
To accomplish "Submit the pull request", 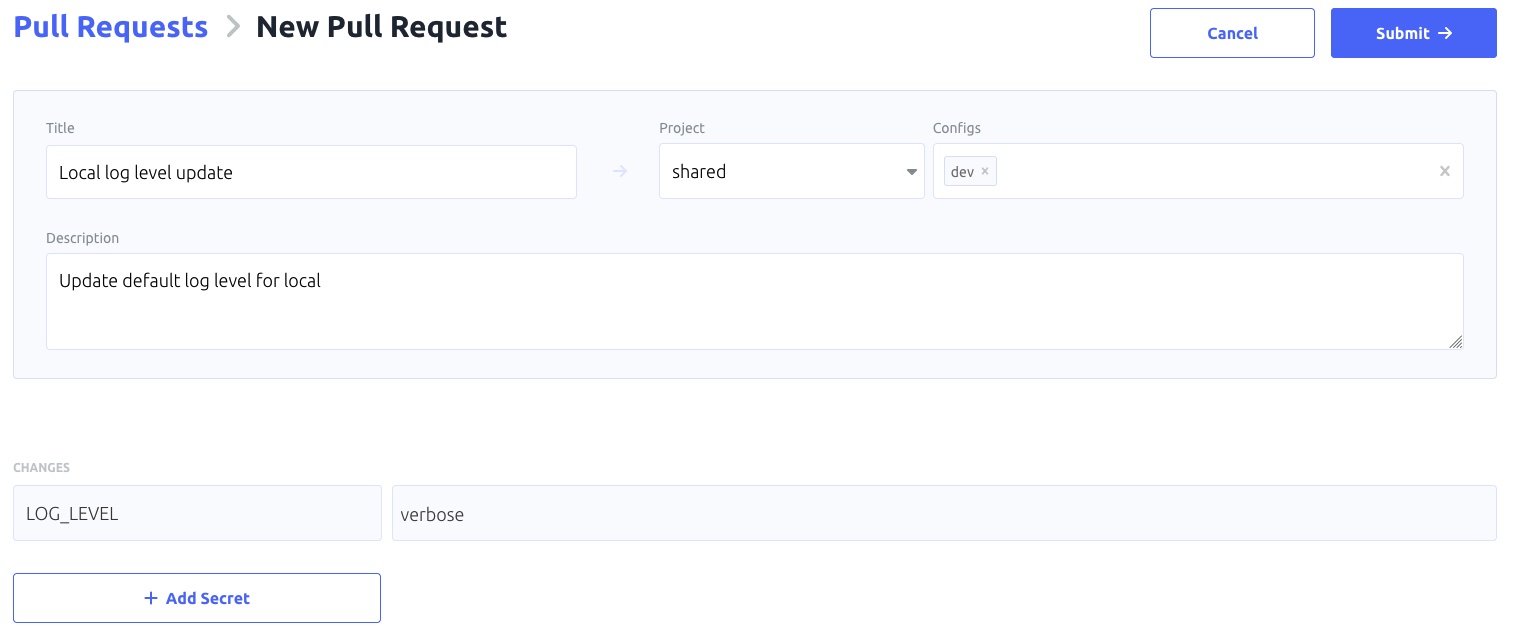I will click(x=1413, y=33).
